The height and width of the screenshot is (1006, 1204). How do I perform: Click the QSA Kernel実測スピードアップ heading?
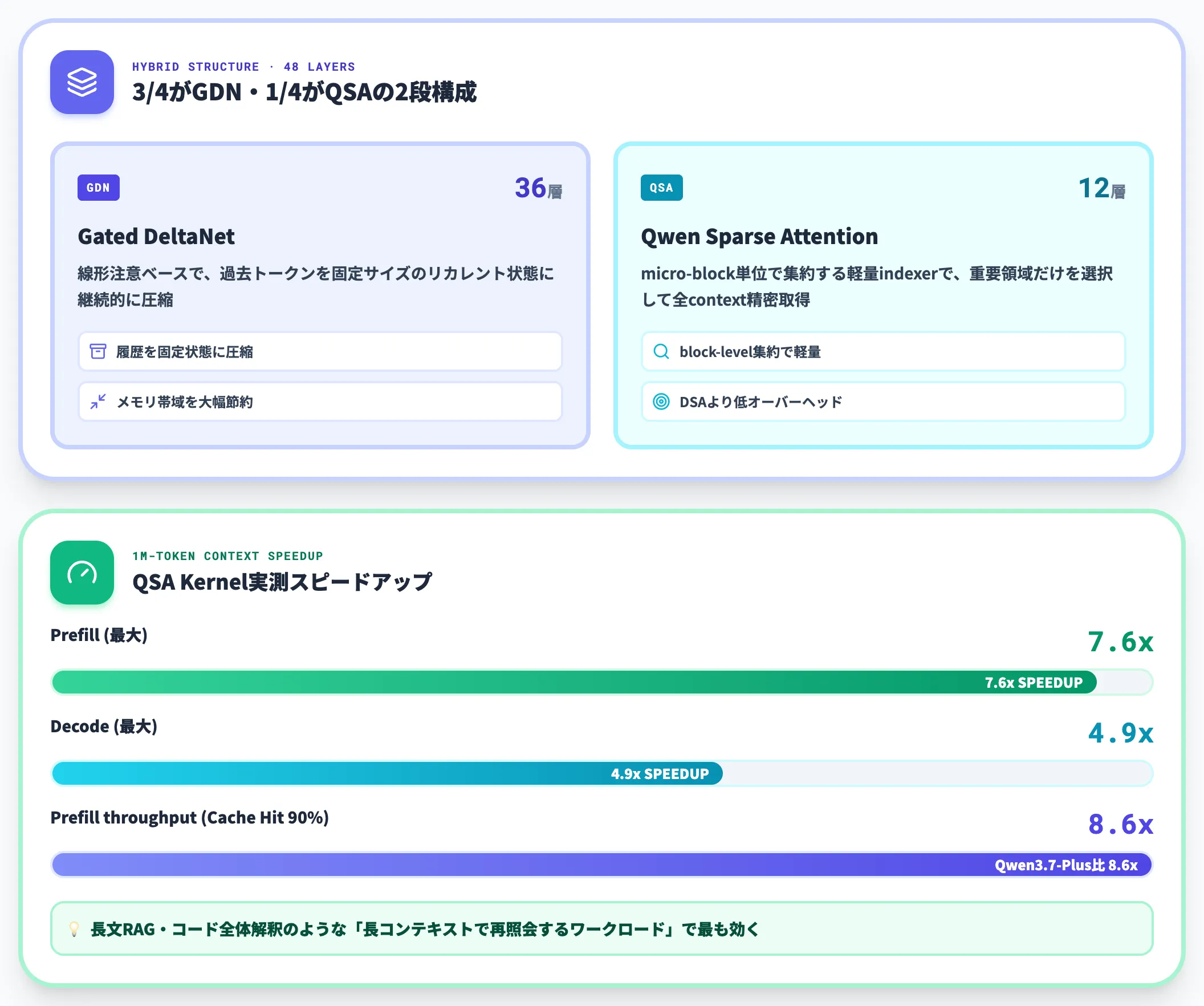point(282,582)
